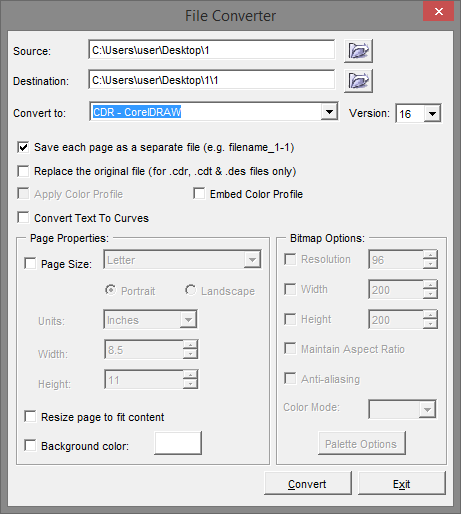Uncheck Save each page as separate file
Viewport: 461px width, 514px height.
(23, 147)
